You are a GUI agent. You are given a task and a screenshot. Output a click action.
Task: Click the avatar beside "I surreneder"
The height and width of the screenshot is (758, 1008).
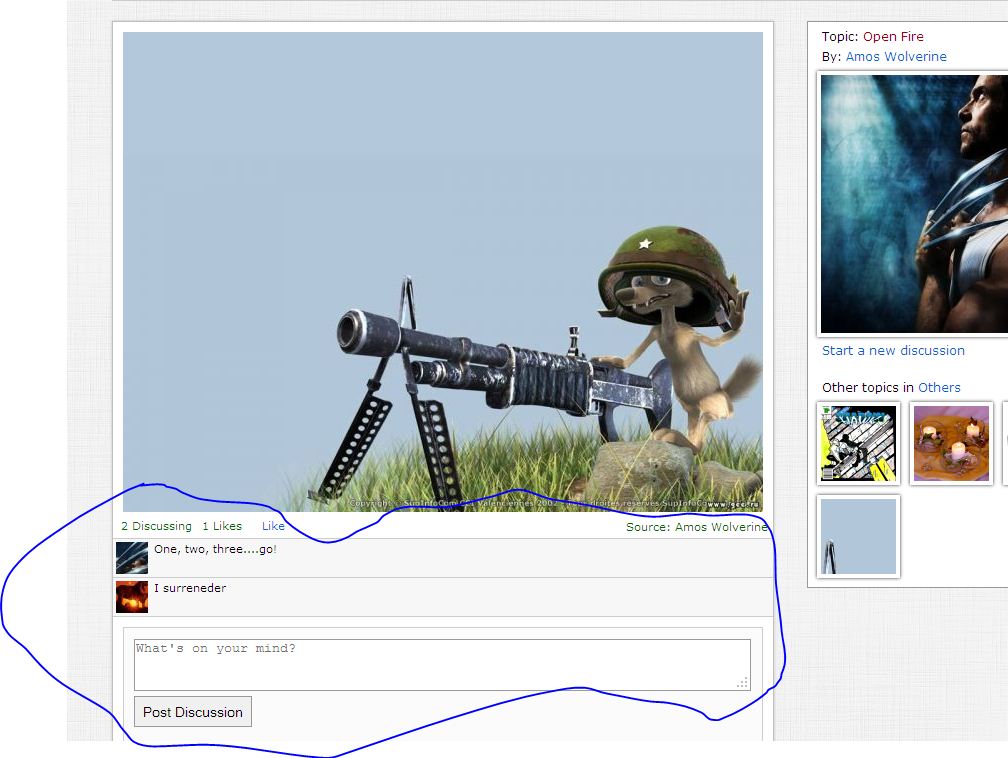132,597
